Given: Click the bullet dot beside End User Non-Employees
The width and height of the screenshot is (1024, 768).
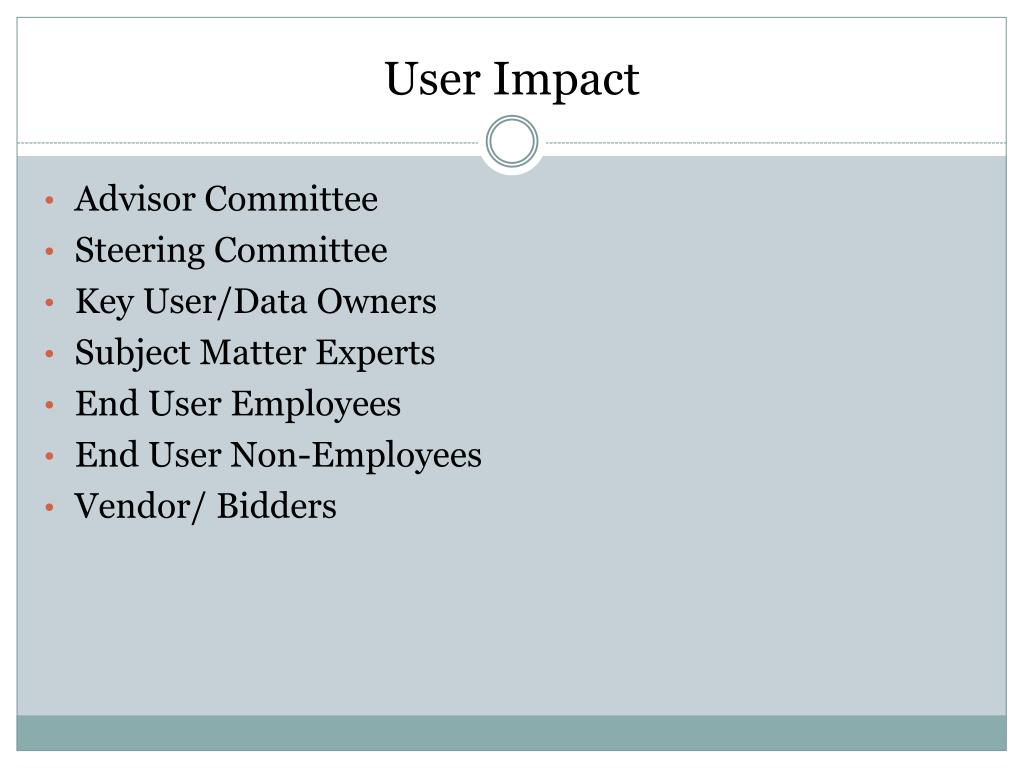Looking at the screenshot, I should pyautogui.click(x=50, y=456).
